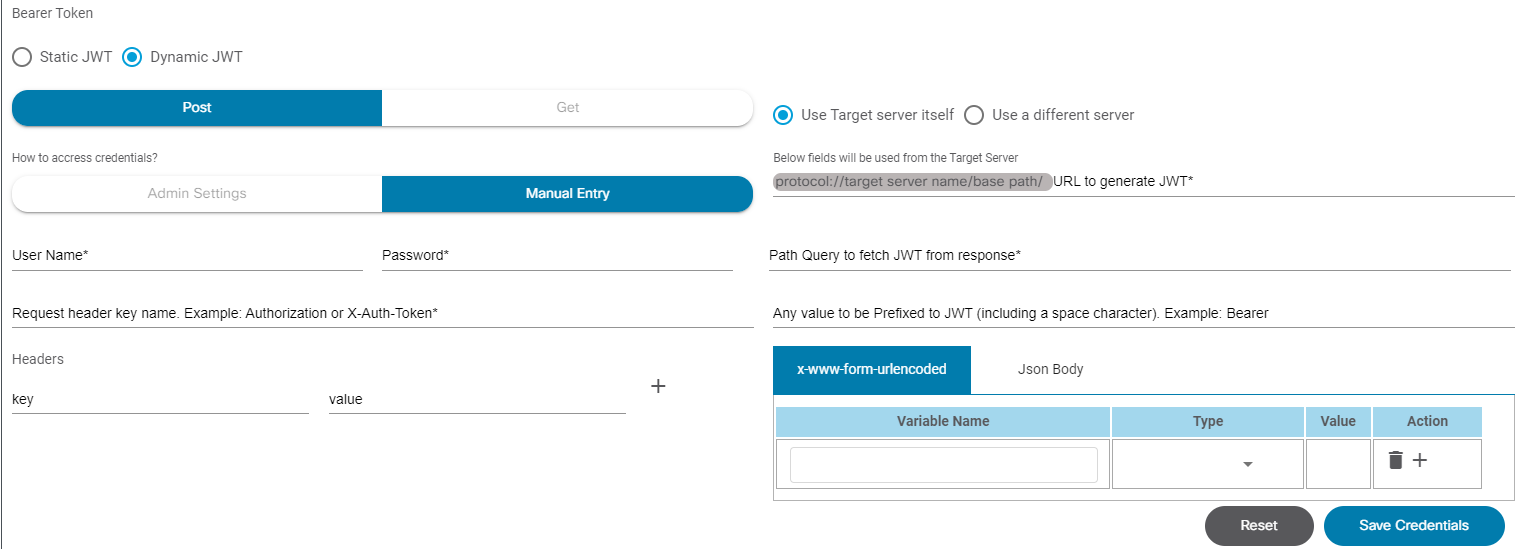Click the plus icon in Action column

(1420, 460)
